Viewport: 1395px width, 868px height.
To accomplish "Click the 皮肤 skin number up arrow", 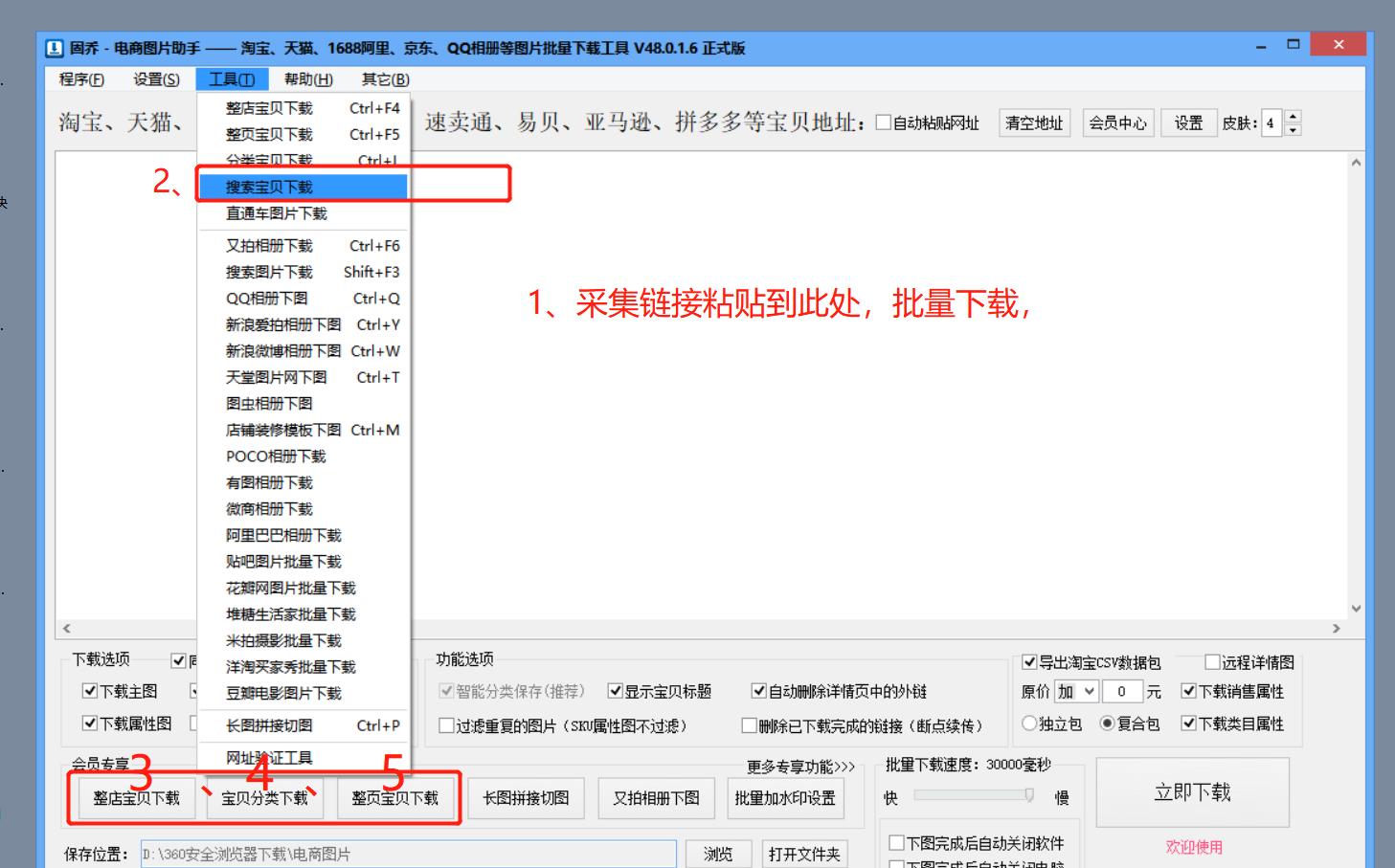I will [1292, 116].
